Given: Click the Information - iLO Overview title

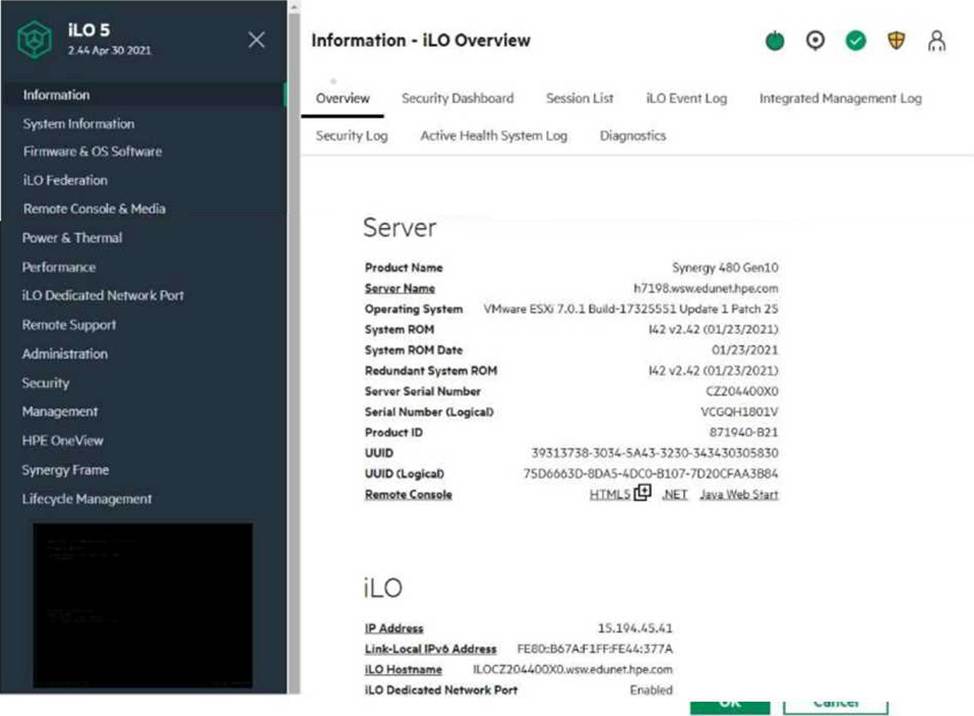Looking at the screenshot, I should [x=421, y=40].
